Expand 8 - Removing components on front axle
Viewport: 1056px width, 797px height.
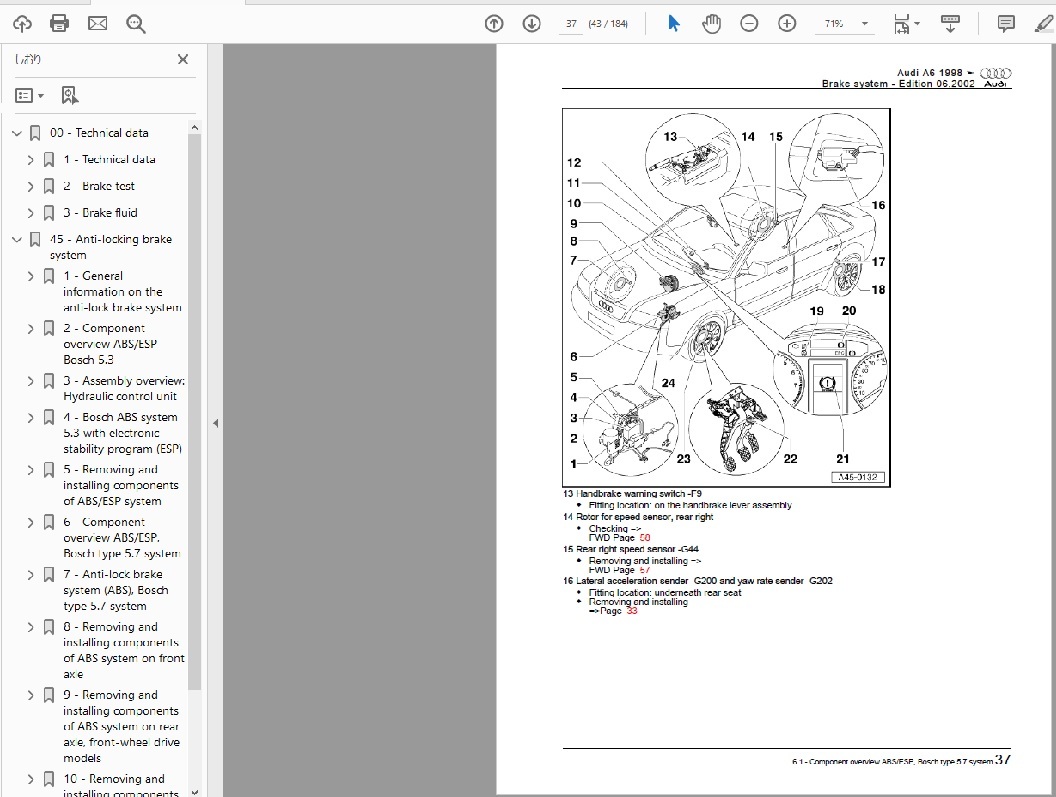click(30, 627)
